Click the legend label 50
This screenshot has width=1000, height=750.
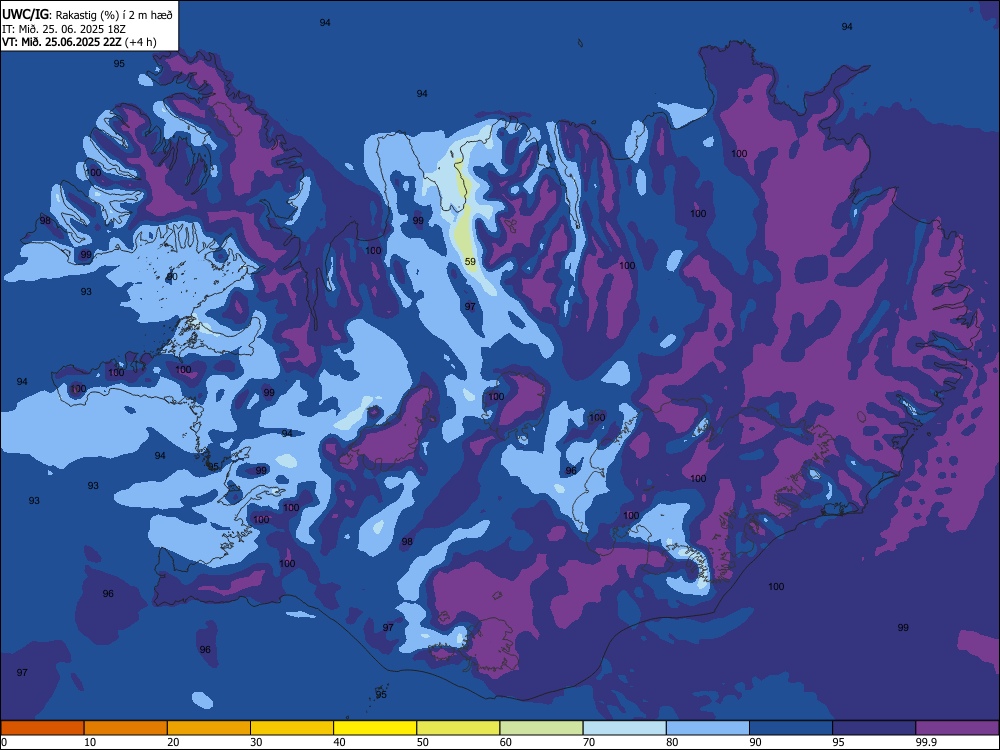pos(423,742)
